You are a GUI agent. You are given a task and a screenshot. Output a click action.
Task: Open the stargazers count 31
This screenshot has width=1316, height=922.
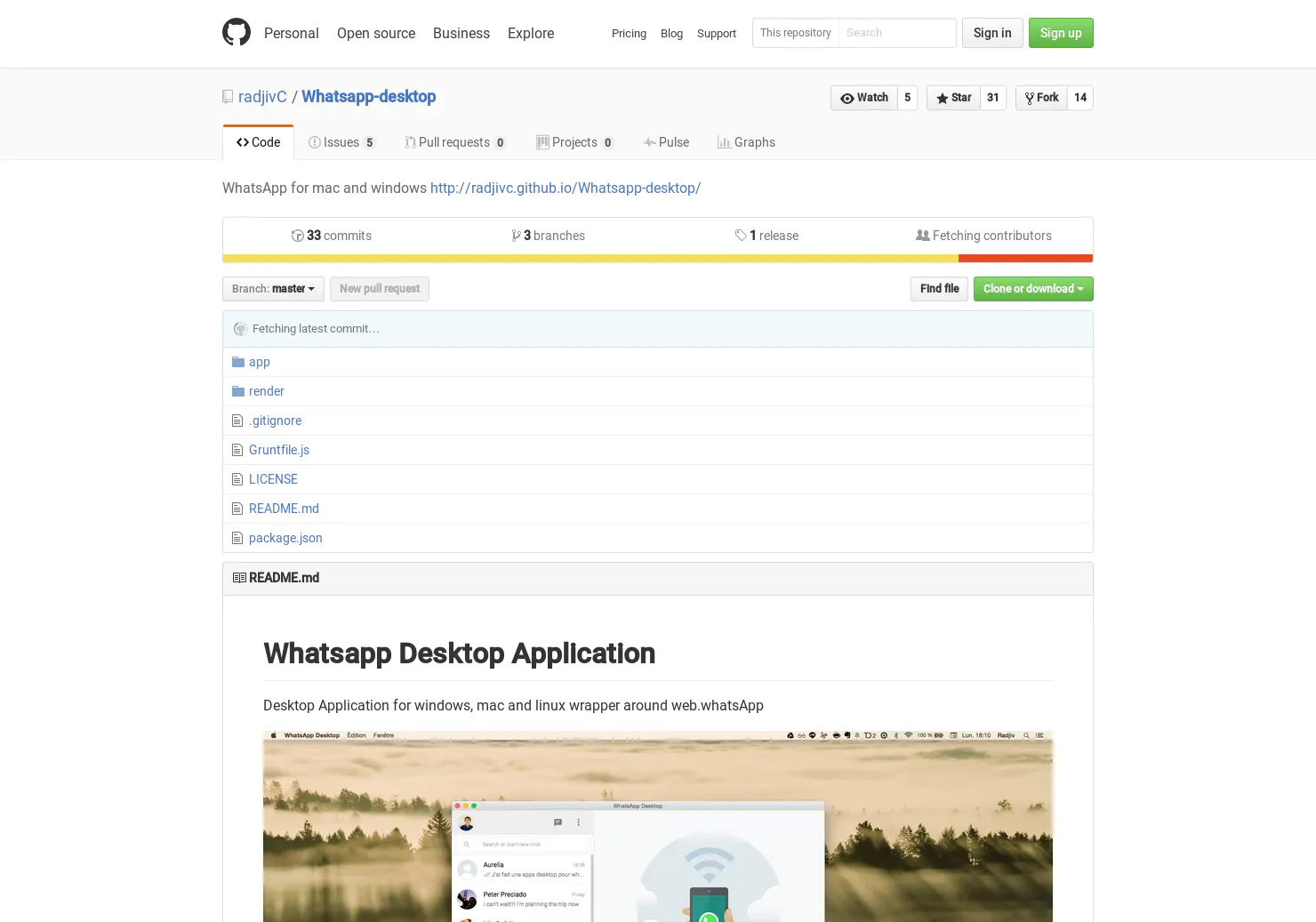pos(993,98)
